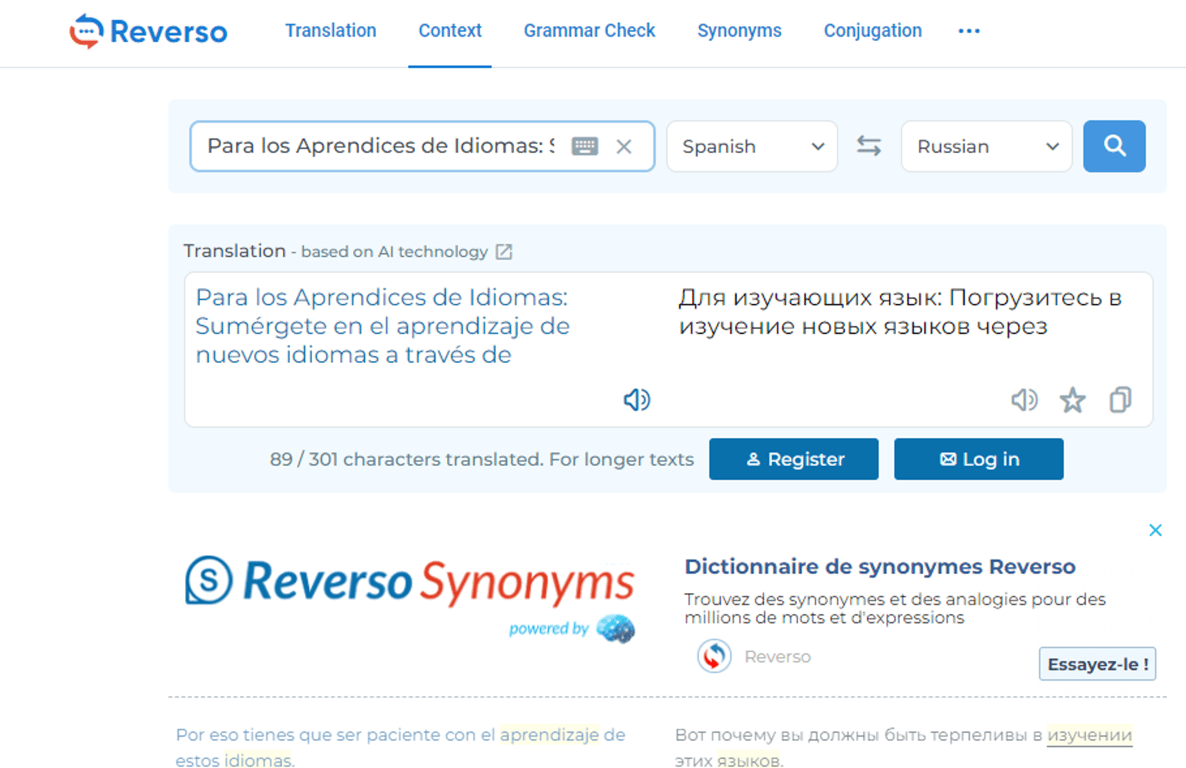Select the Context tab
This screenshot has width=1186, height=768.
(x=450, y=31)
